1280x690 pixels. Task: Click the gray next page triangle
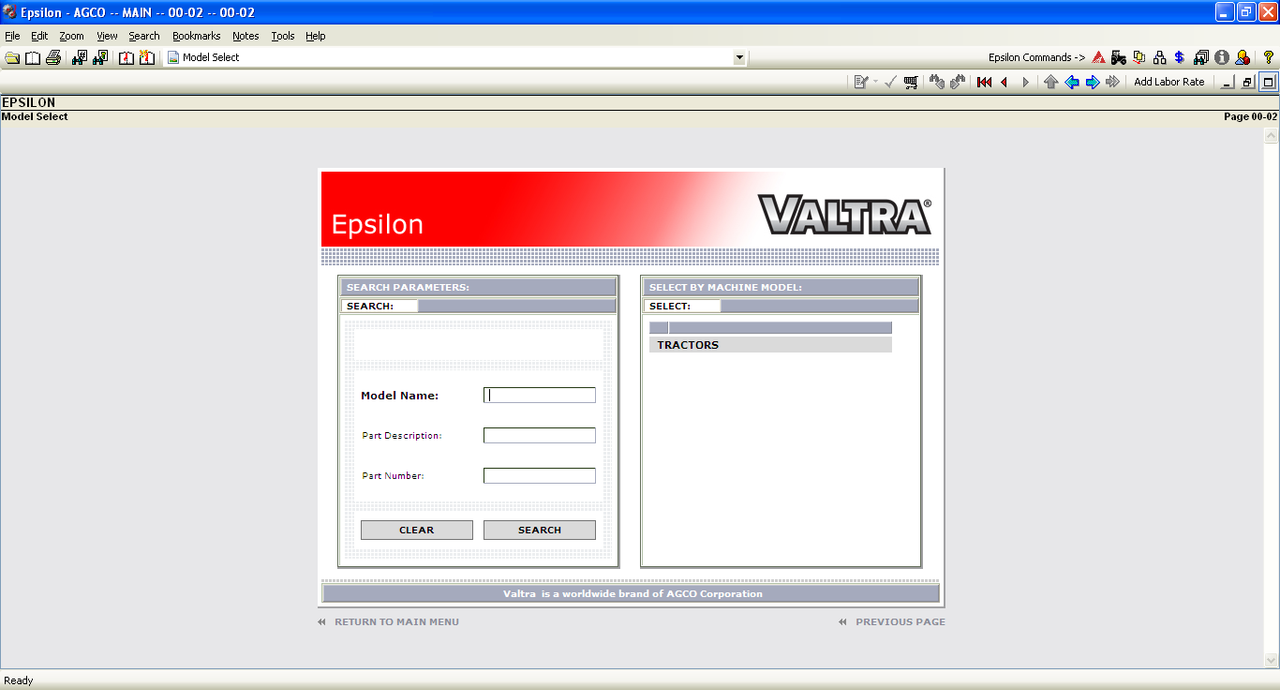(x=1025, y=82)
